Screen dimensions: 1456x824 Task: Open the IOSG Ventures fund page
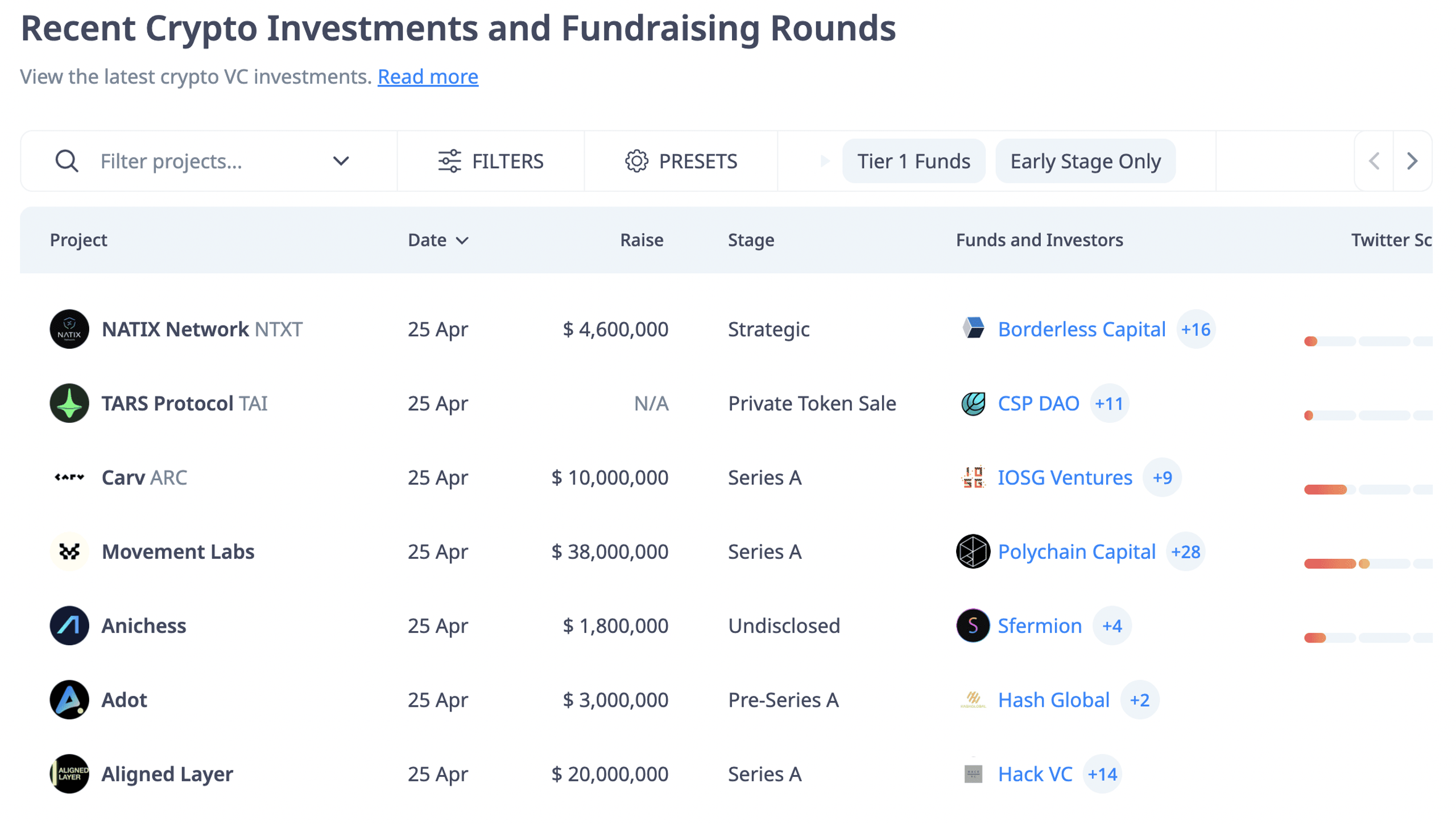pos(1065,477)
